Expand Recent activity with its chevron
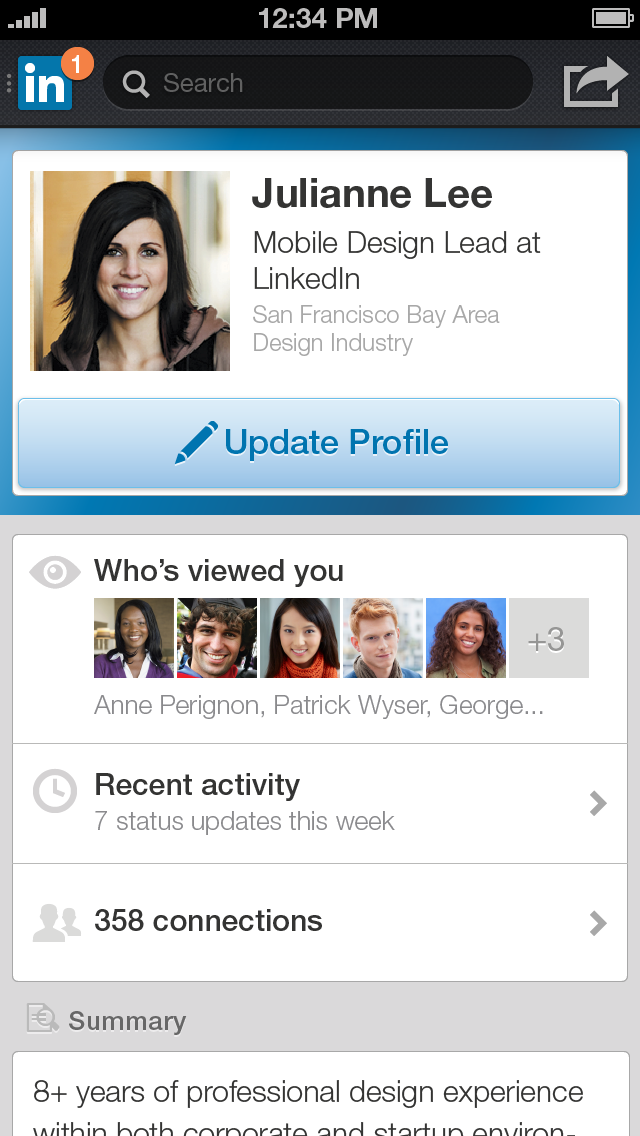Screen dimensions: 640x1136 pos(598,803)
